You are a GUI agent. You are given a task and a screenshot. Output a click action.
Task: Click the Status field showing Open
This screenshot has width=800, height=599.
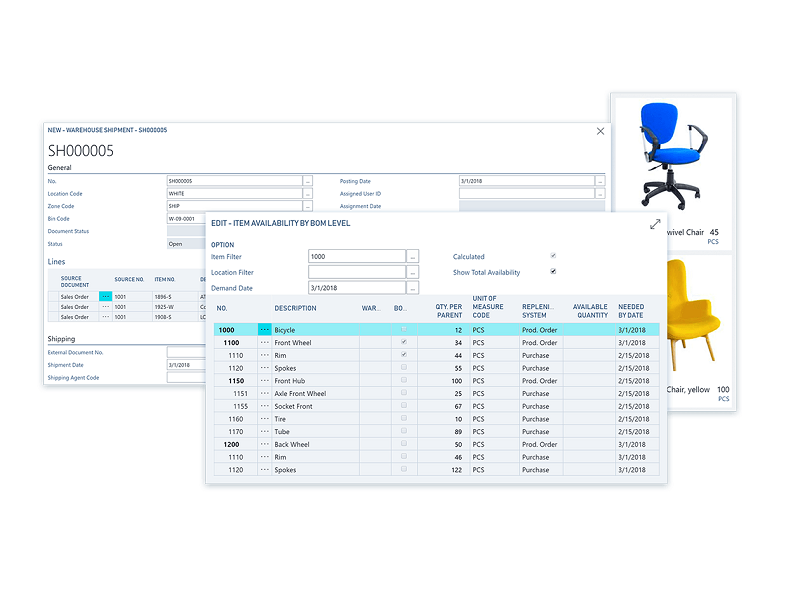(187, 244)
